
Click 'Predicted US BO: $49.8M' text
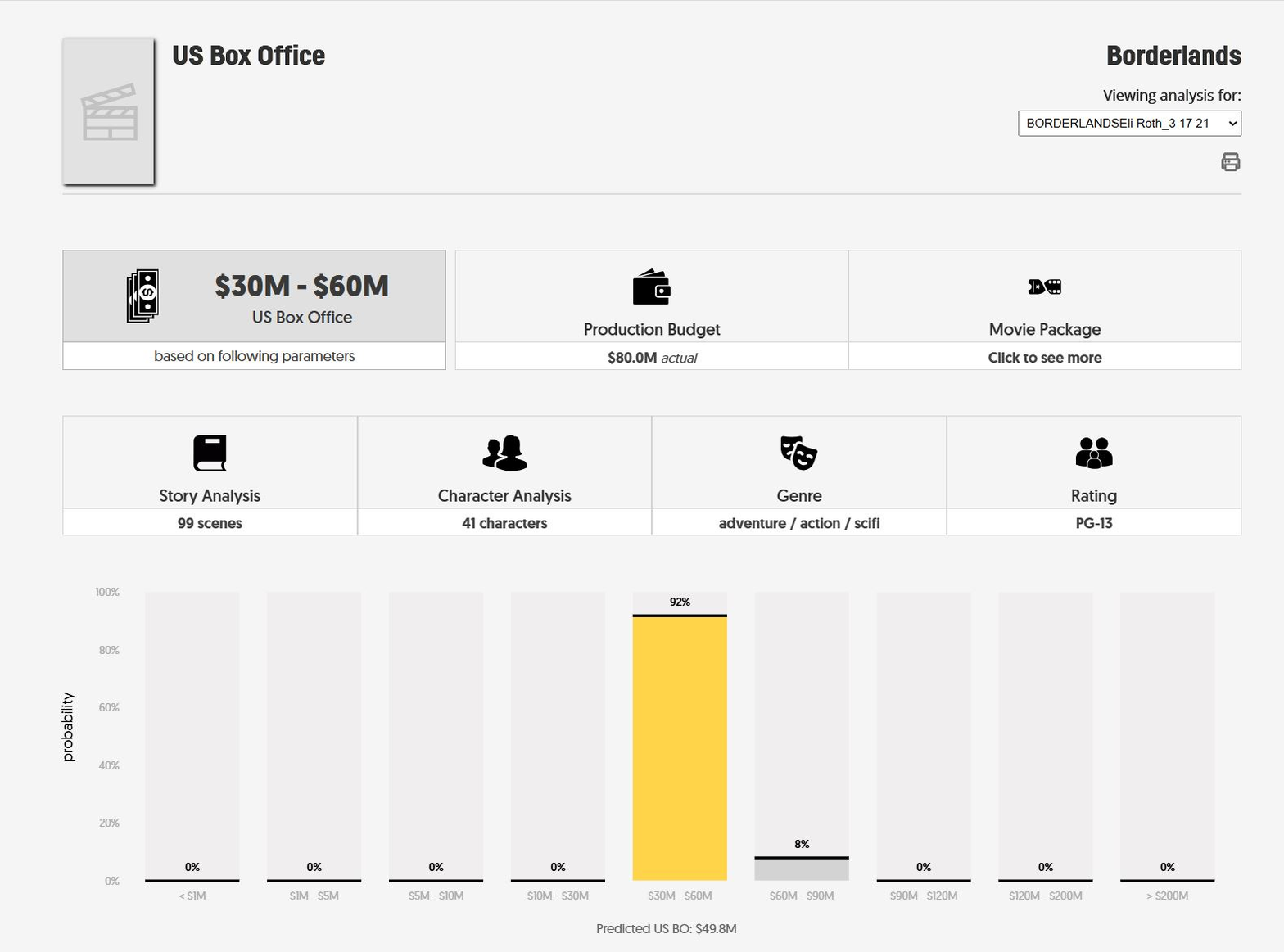pos(667,928)
